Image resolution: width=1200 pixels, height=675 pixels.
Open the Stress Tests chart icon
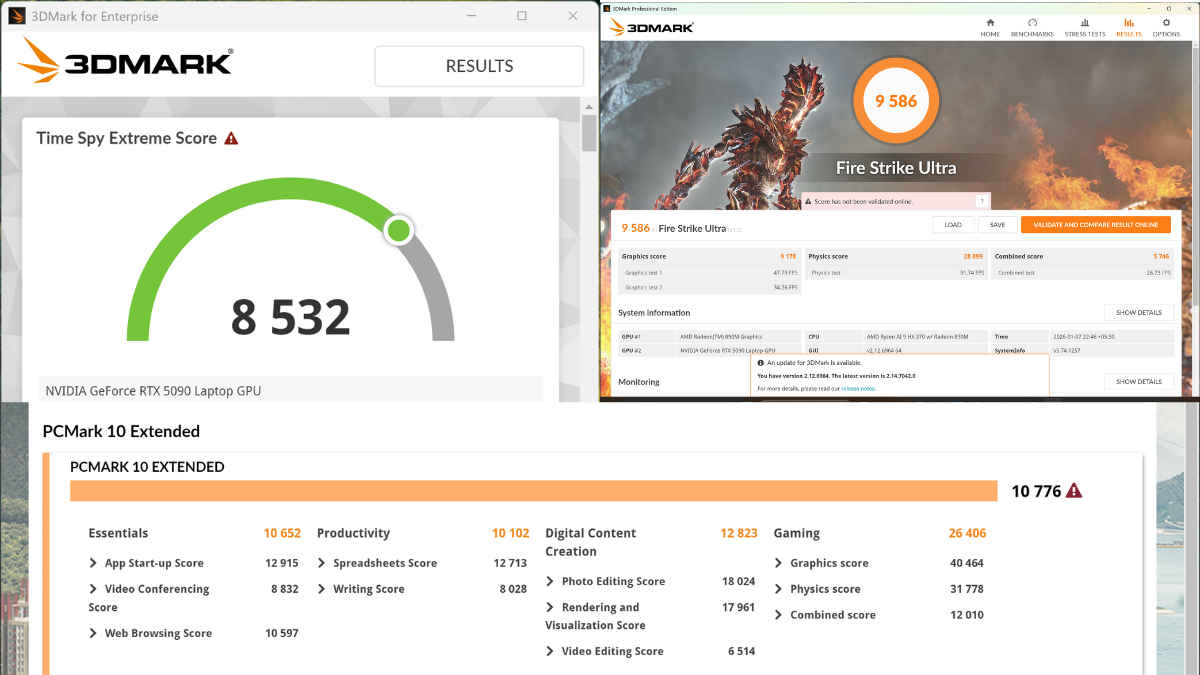(1085, 22)
